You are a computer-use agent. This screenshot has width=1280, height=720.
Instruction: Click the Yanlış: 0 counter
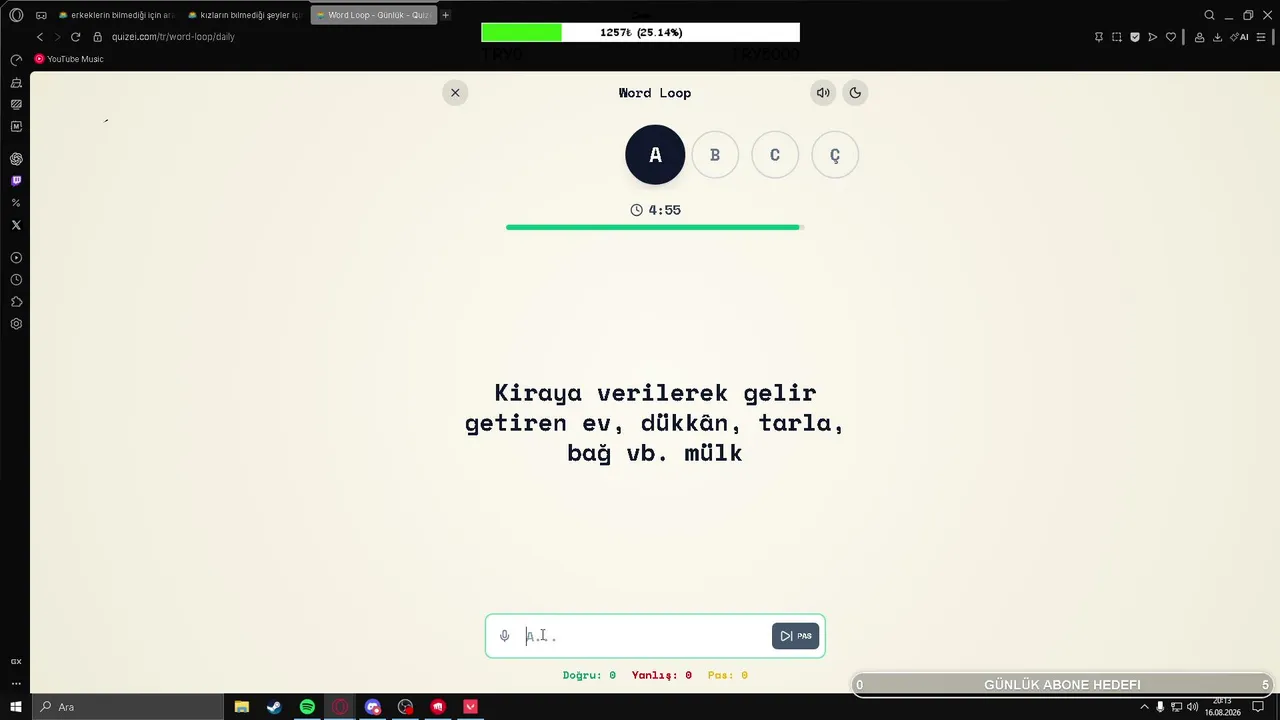coord(662,675)
